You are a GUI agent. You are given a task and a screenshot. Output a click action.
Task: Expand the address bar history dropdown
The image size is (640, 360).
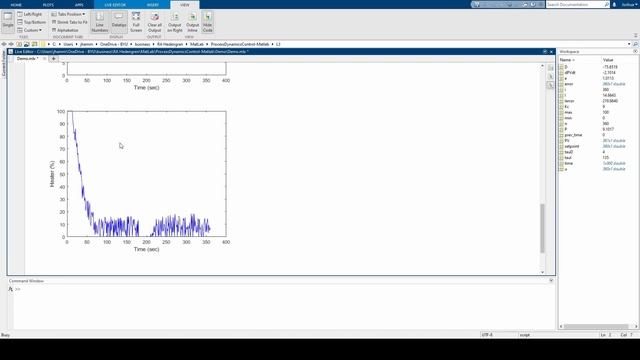pyautogui.click(x=629, y=44)
